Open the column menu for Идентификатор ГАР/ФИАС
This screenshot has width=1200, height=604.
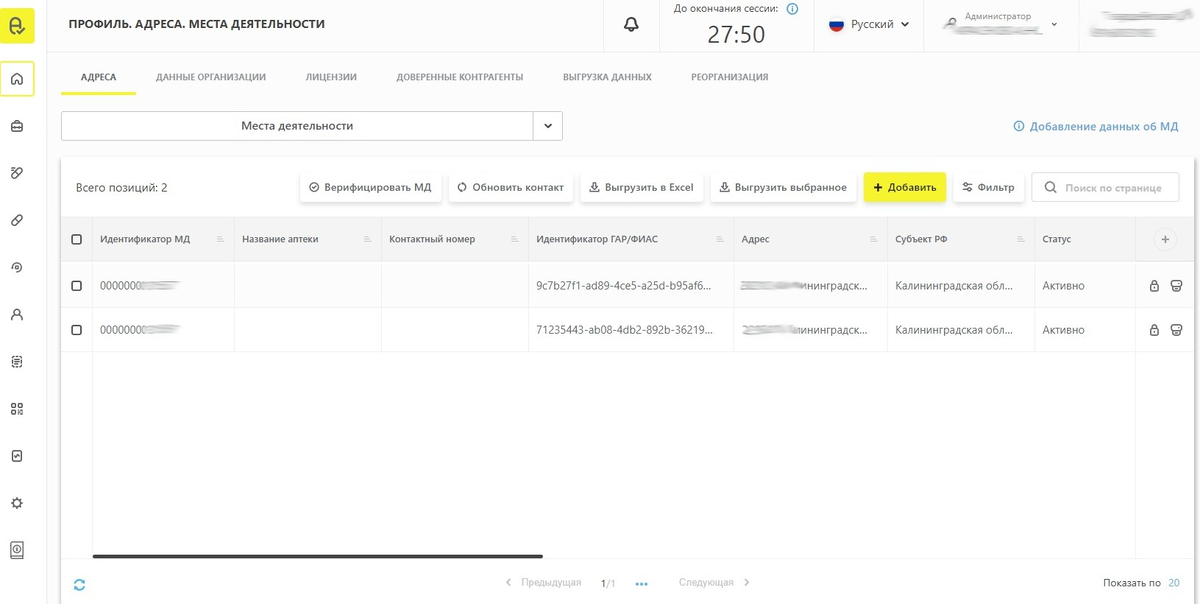click(x=720, y=239)
